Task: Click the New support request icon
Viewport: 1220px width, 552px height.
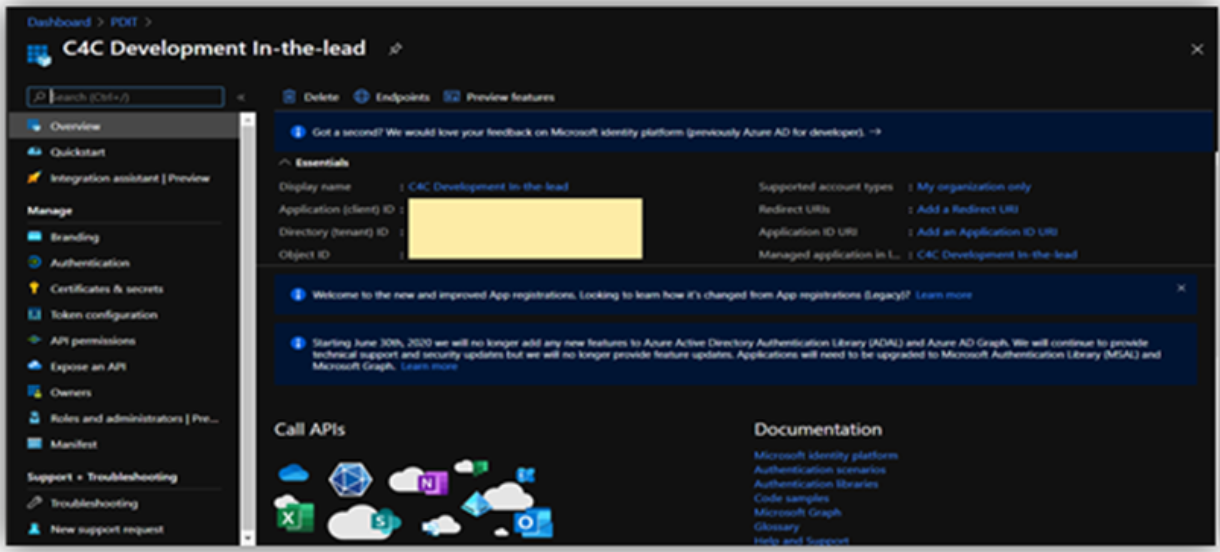Action: [x=34, y=529]
